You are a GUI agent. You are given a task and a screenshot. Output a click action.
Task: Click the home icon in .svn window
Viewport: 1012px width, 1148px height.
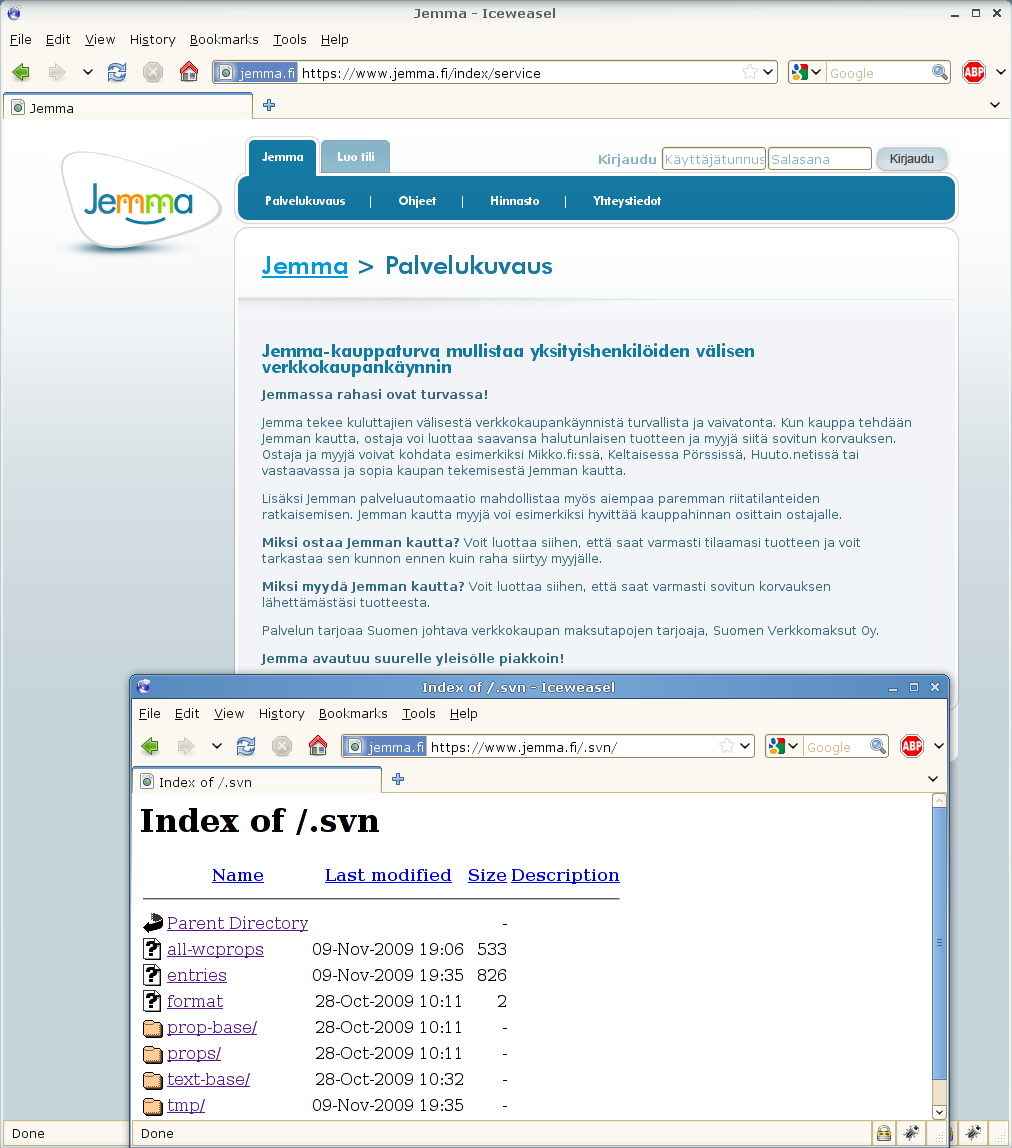[317, 746]
